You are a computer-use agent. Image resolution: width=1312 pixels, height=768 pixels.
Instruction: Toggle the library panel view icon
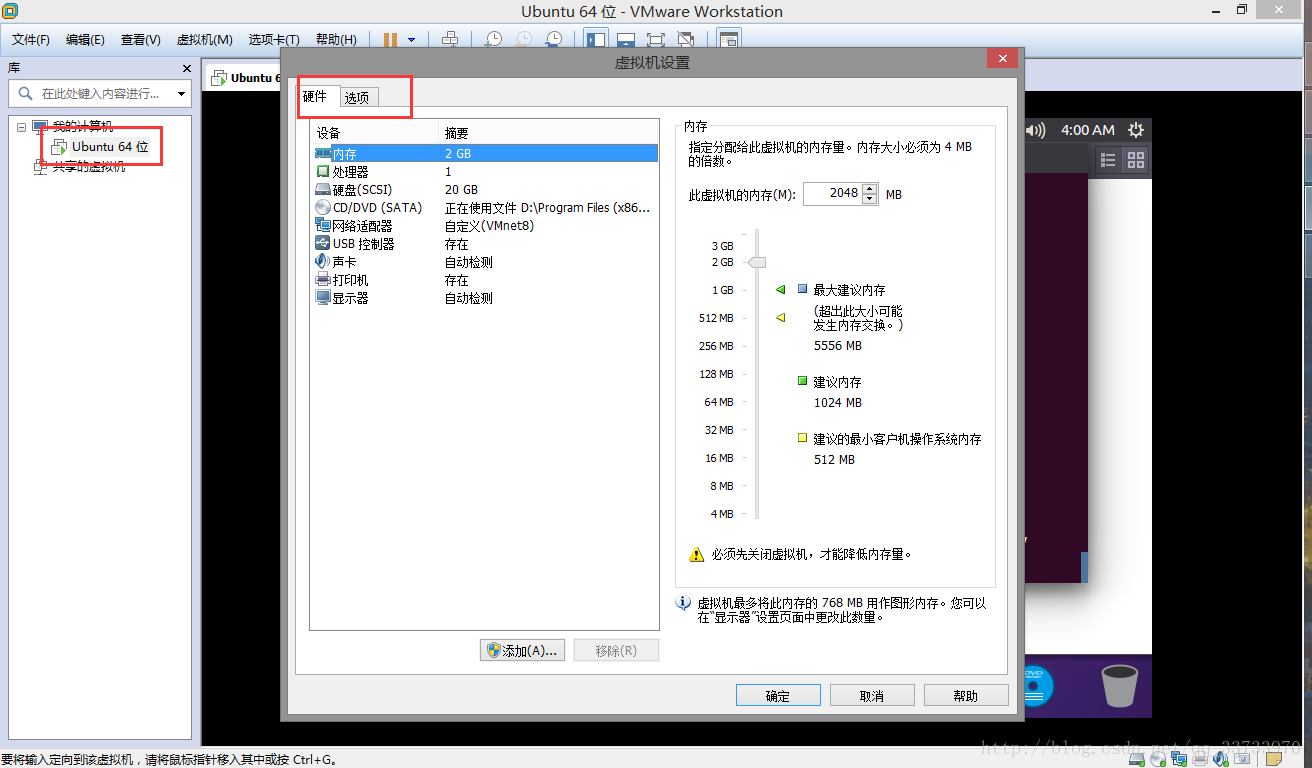[x=596, y=39]
